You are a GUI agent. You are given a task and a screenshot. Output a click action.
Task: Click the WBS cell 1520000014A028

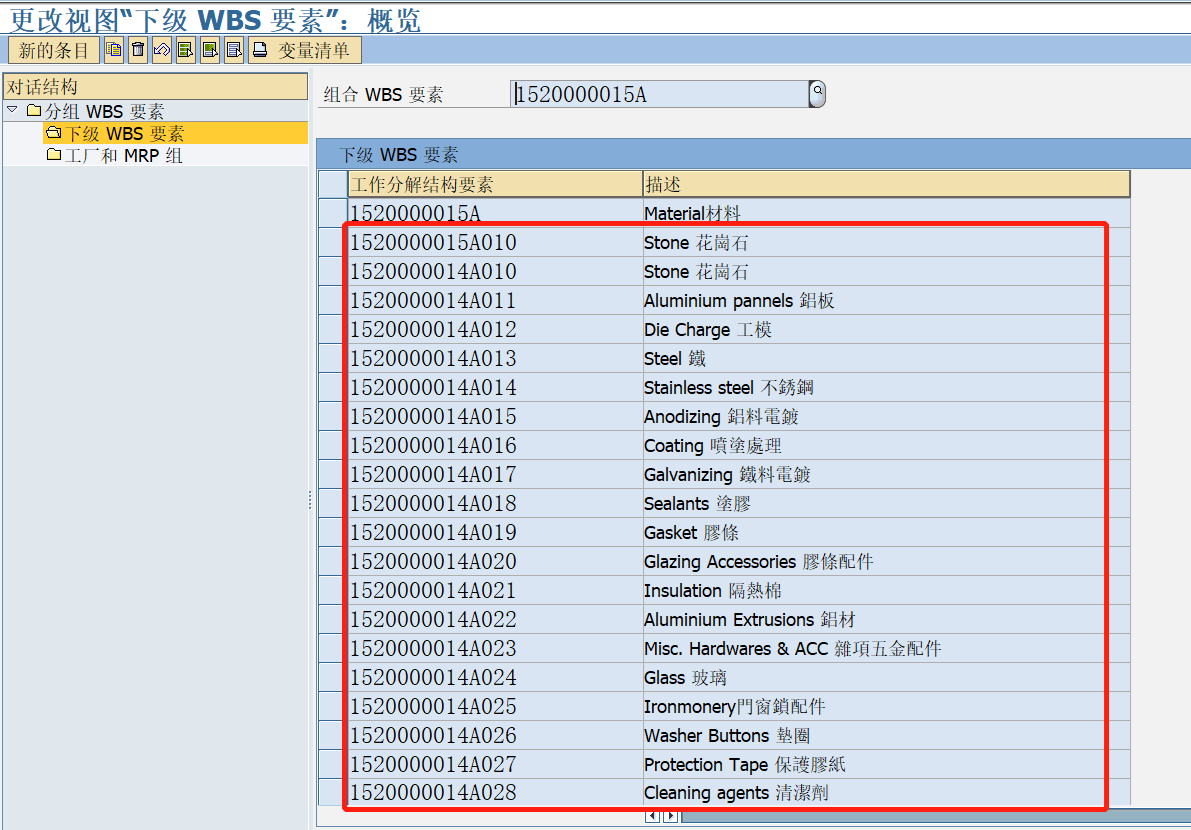[495, 792]
